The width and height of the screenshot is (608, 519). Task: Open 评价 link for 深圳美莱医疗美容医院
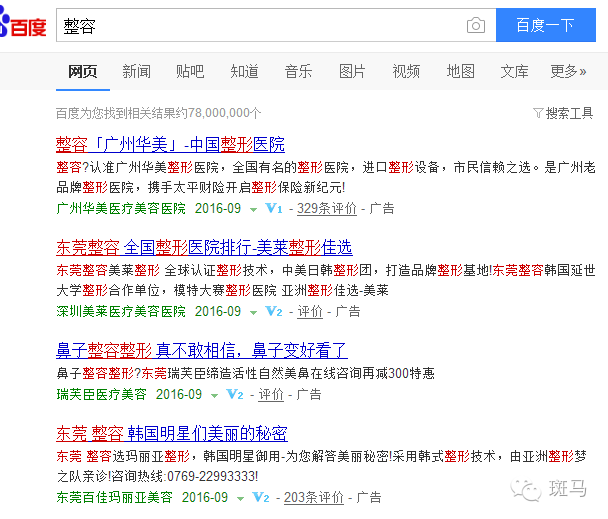[310, 311]
